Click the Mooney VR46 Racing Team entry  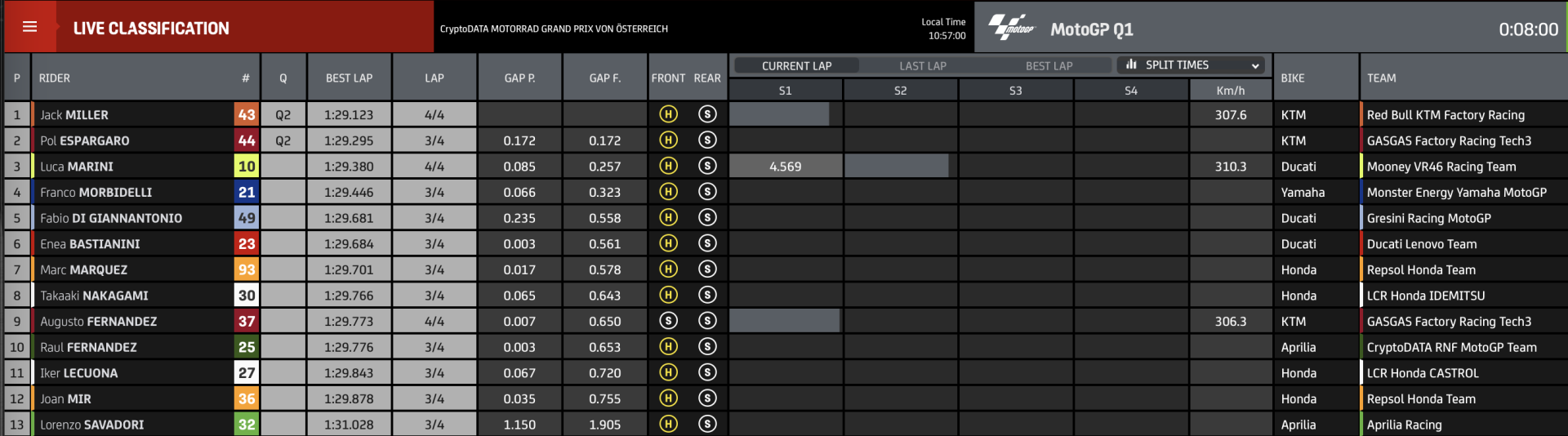(1441, 167)
